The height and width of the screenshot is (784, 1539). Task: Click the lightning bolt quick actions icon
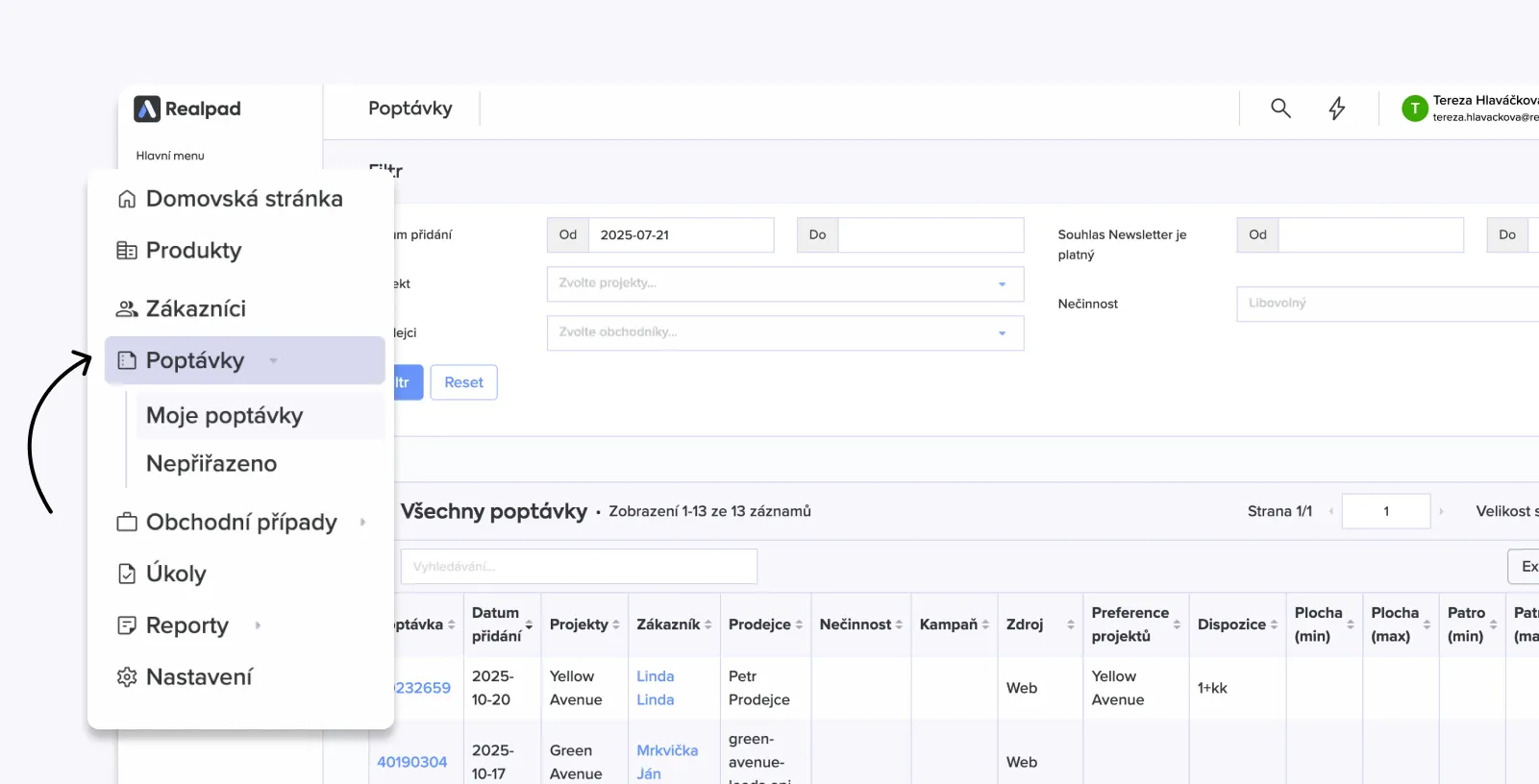tap(1336, 109)
